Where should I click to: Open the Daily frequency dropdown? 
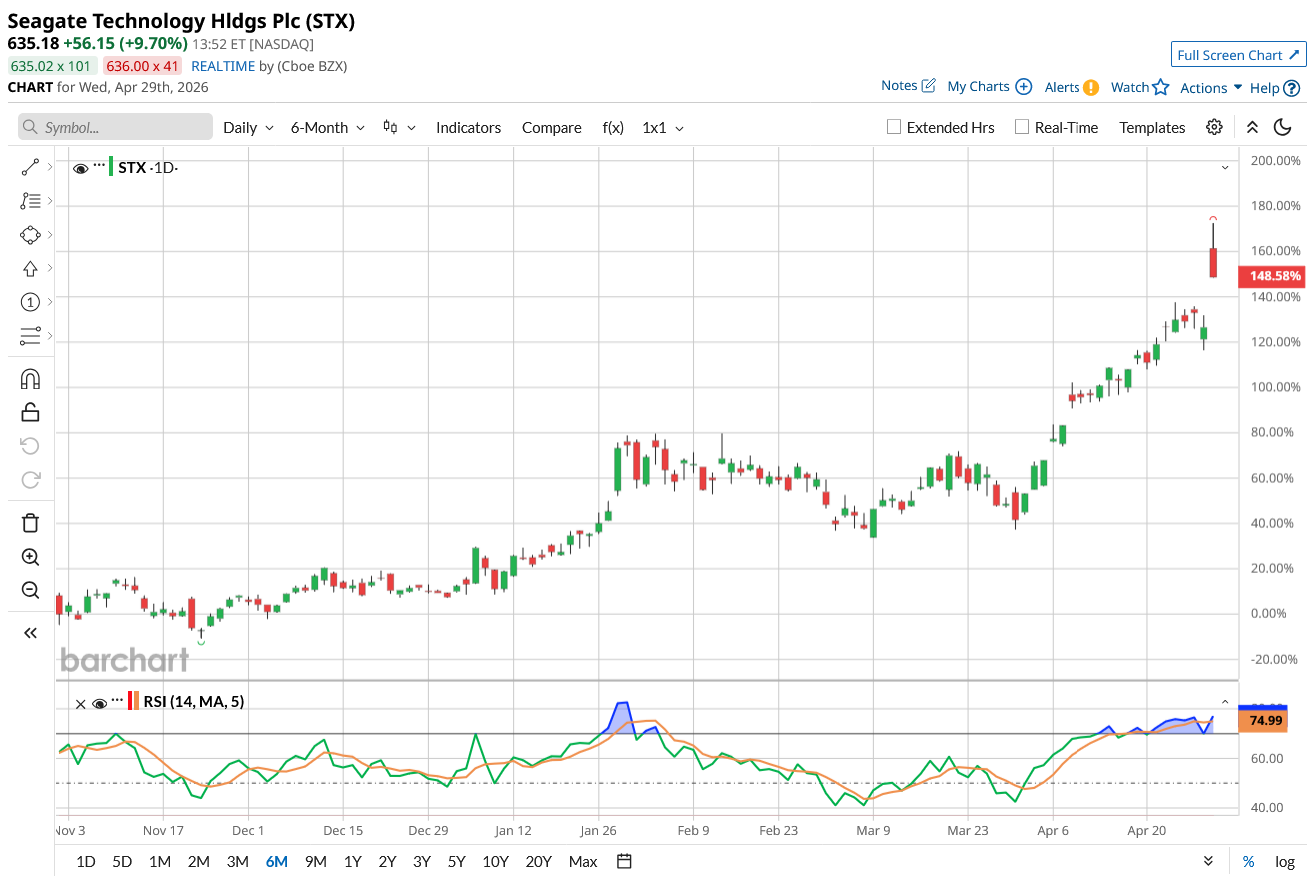point(248,128)
